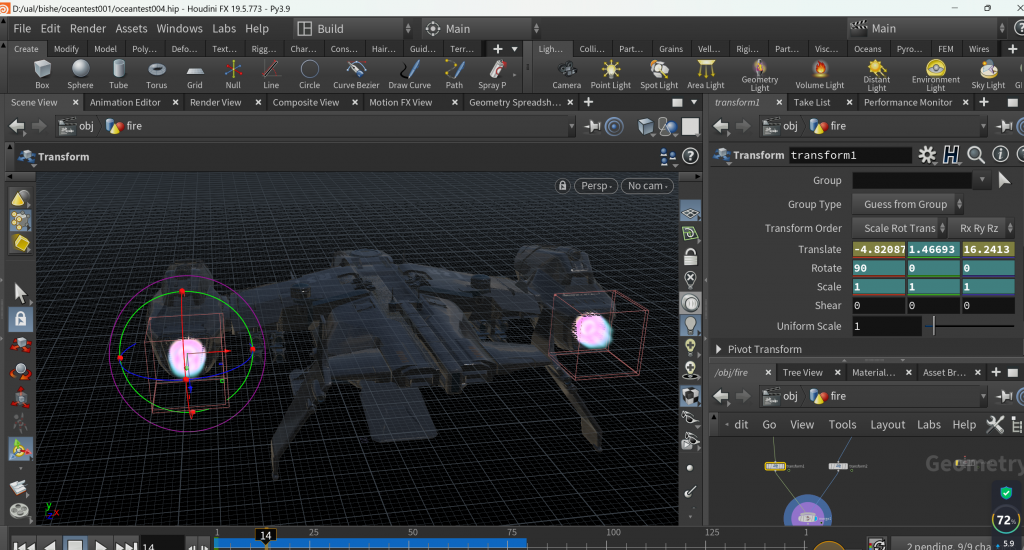The width and height of the screenshot is (1024, 550).
Task: Add a Spot Light
Action: (659, 74)
